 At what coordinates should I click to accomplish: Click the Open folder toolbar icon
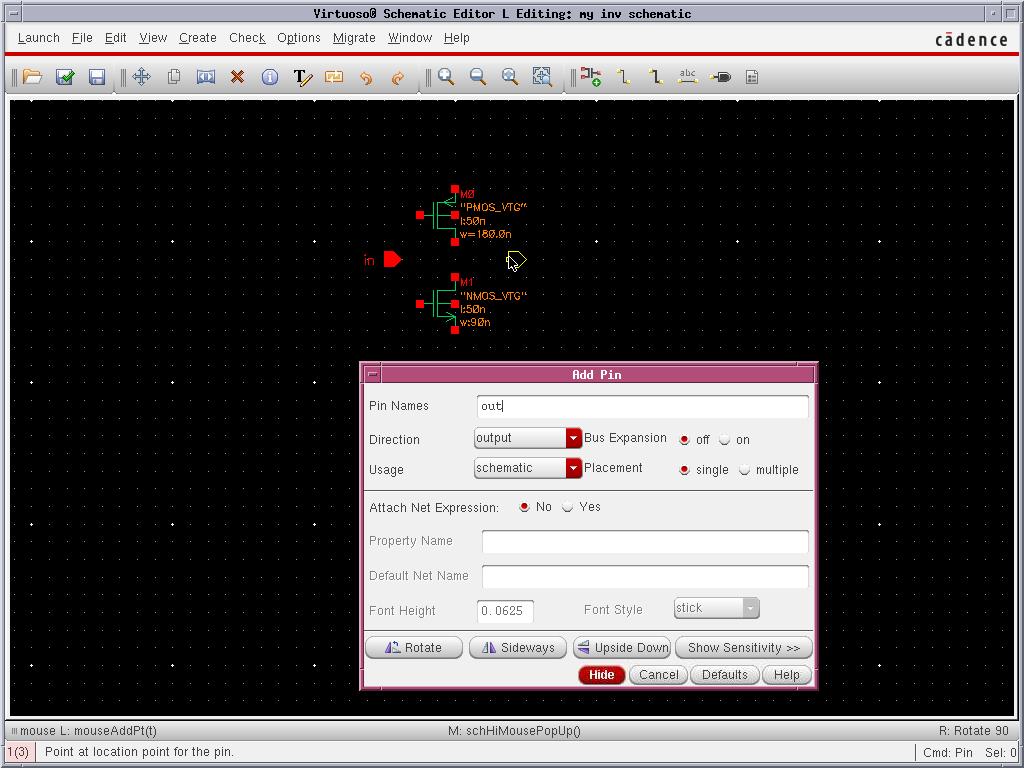[32, 77]
